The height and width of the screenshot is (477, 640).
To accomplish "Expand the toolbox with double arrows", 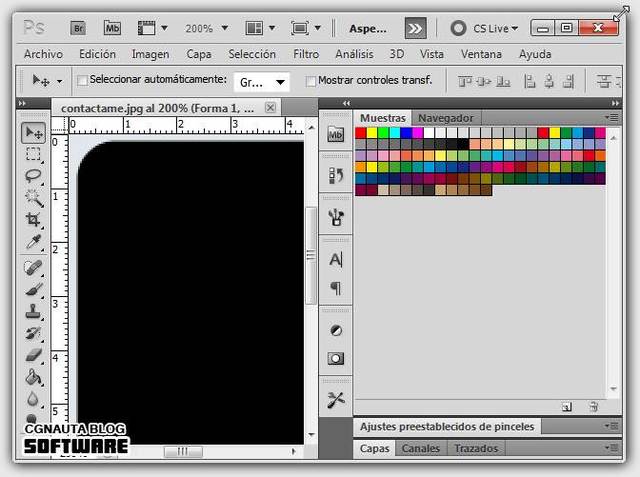I will point(23,103).
